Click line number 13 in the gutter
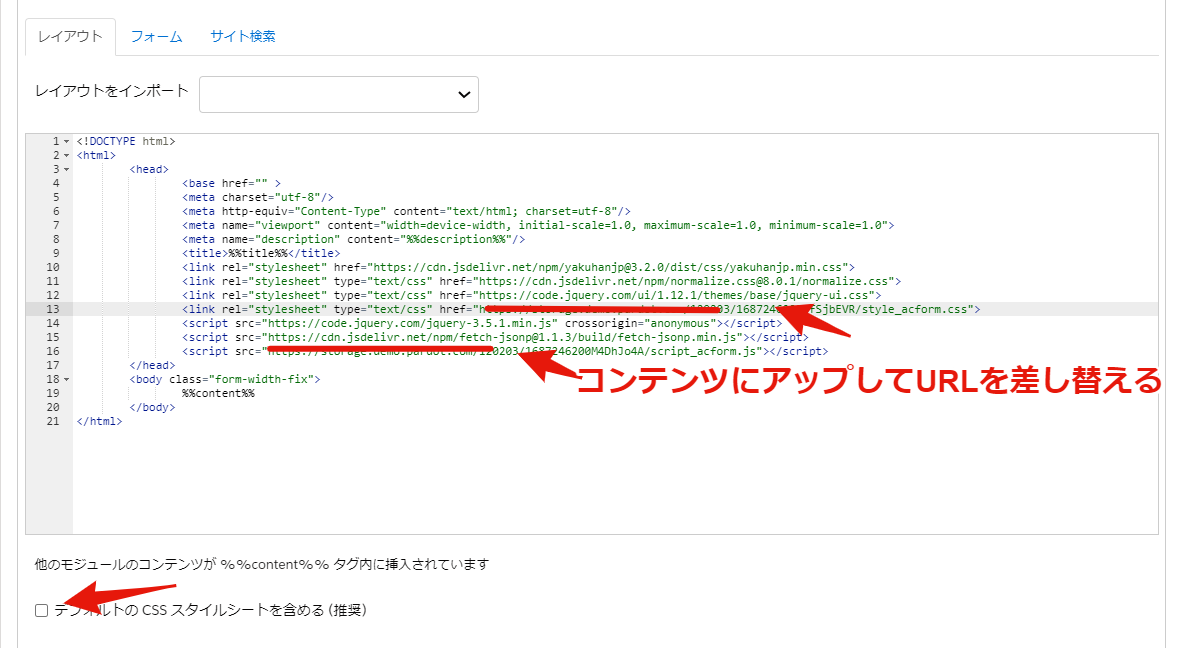 pos(53,309)
